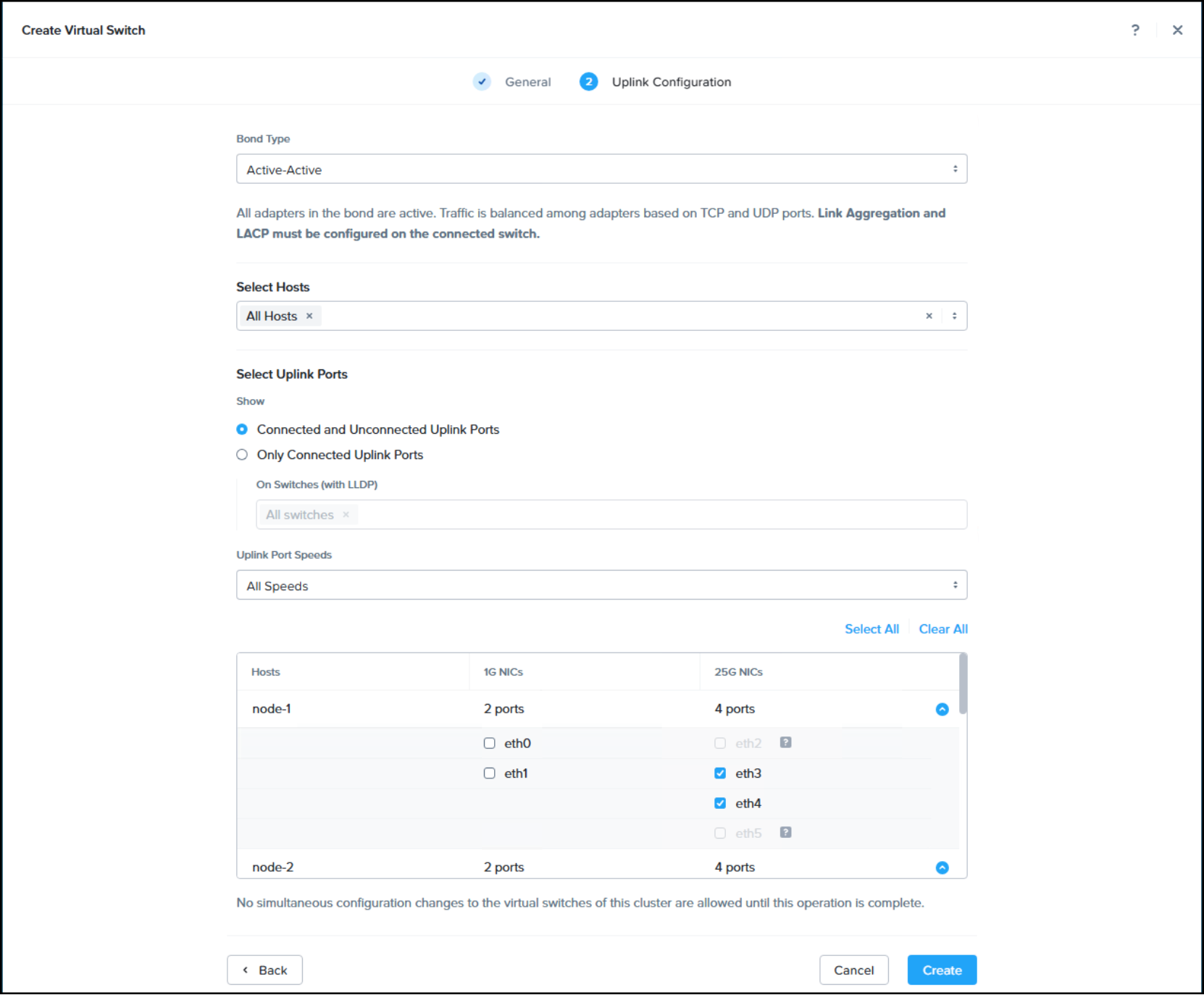Open the Uplink Port Speeds dropdown

click(601, 585)
